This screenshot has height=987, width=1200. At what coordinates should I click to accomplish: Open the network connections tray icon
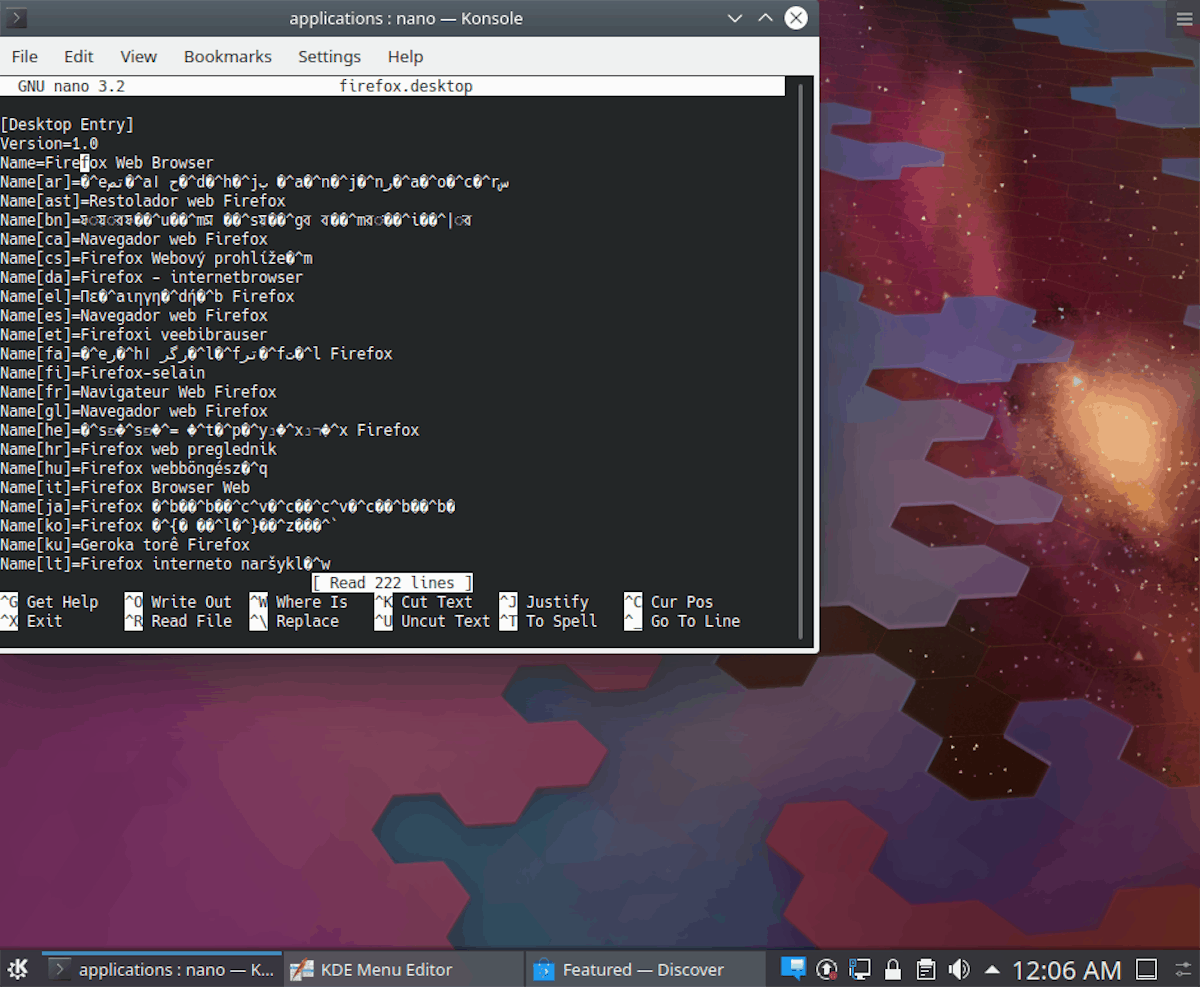(x=859, y=968)
